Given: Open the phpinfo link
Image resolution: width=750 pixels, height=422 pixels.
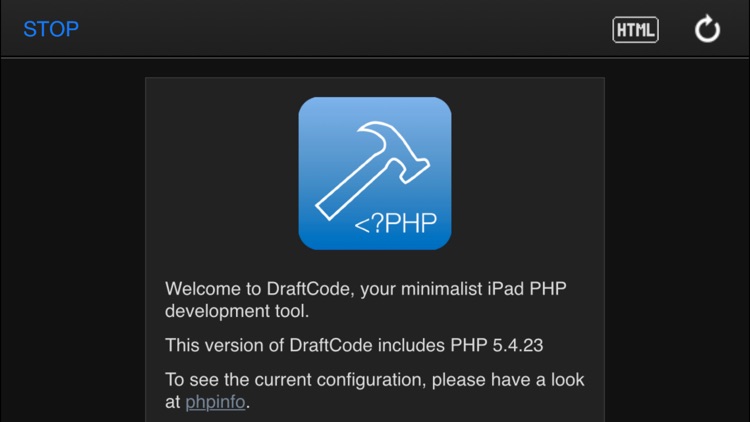Looking at the screenshot, I should pyautogui.click(x=215, y=402).
